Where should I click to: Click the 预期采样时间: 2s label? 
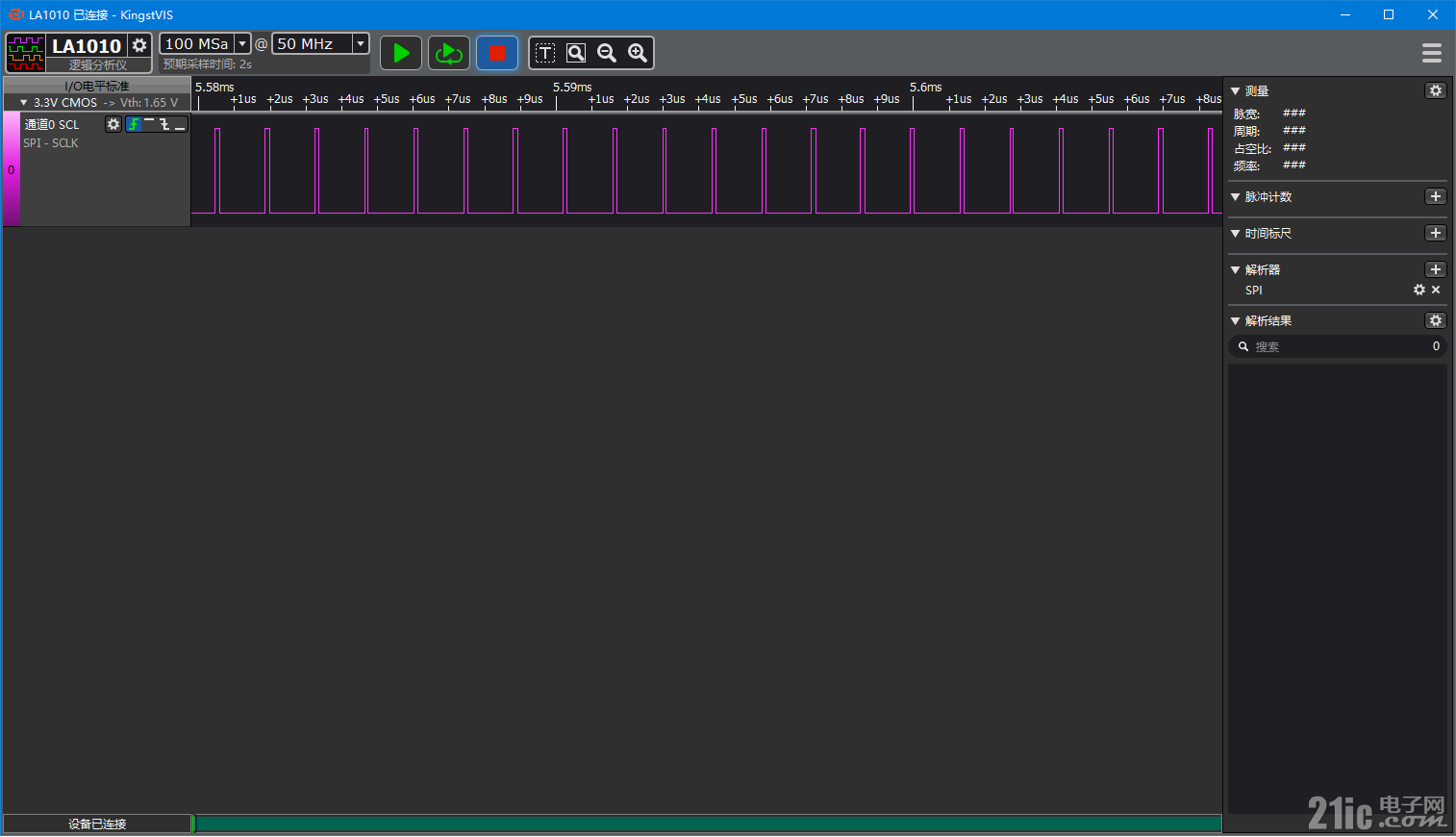coord(208,64)
